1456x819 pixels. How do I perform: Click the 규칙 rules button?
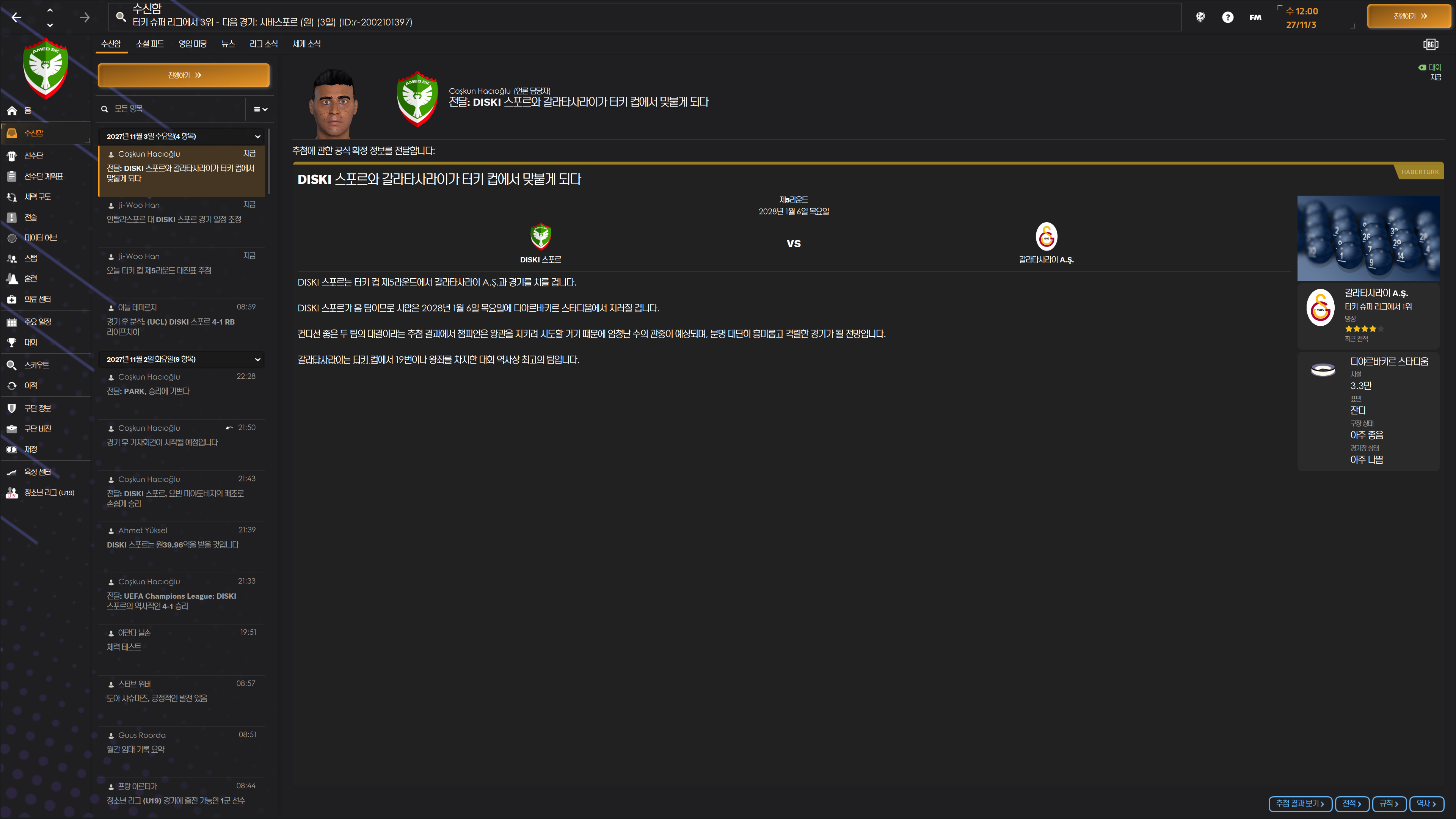pyautogui.click(x=1389, y=803)
